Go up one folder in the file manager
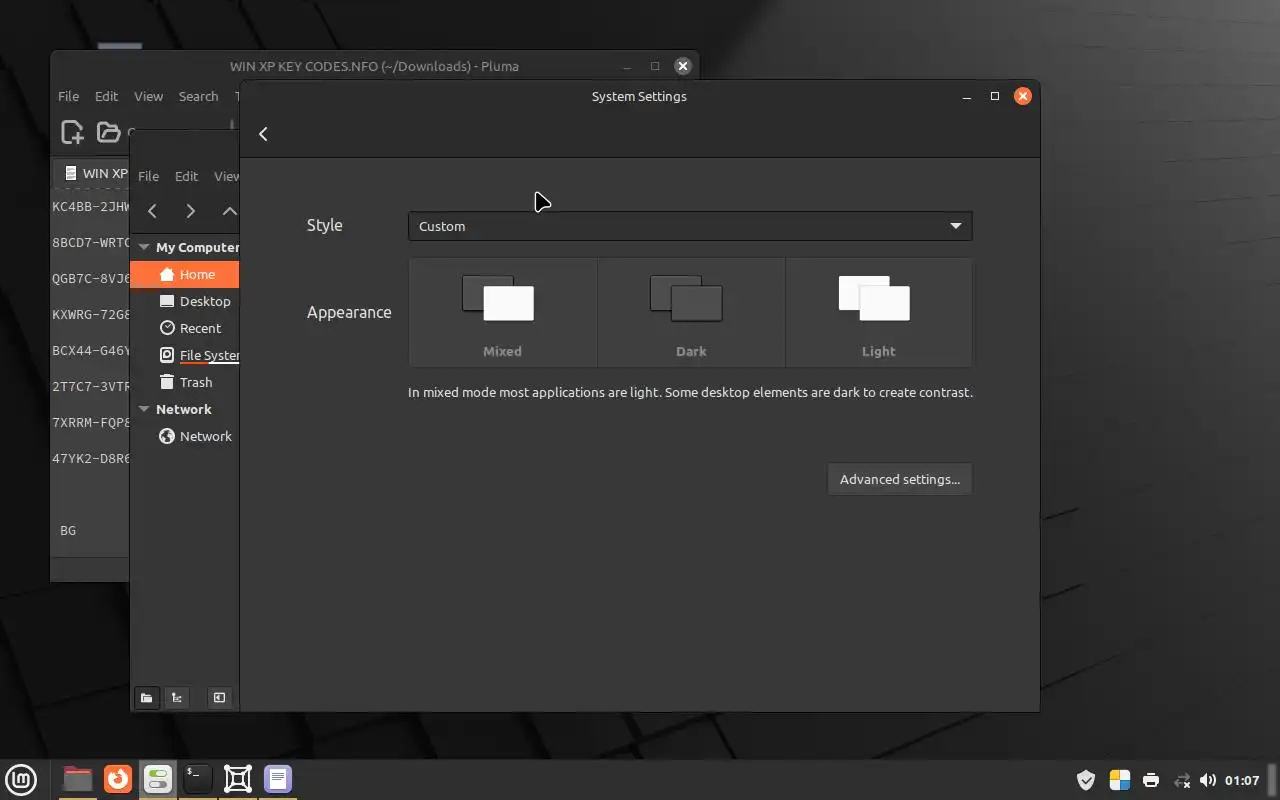 pyautogui.click(x=229, y=211)
